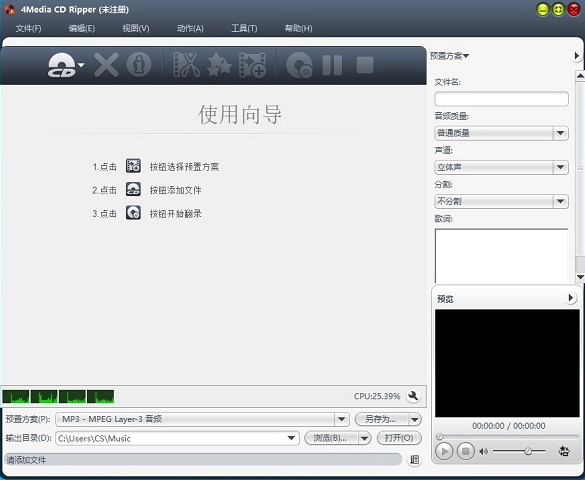This screenshot has height=480, width=585.
Task: Click the CPU usage graph
Action: point(58,396)
